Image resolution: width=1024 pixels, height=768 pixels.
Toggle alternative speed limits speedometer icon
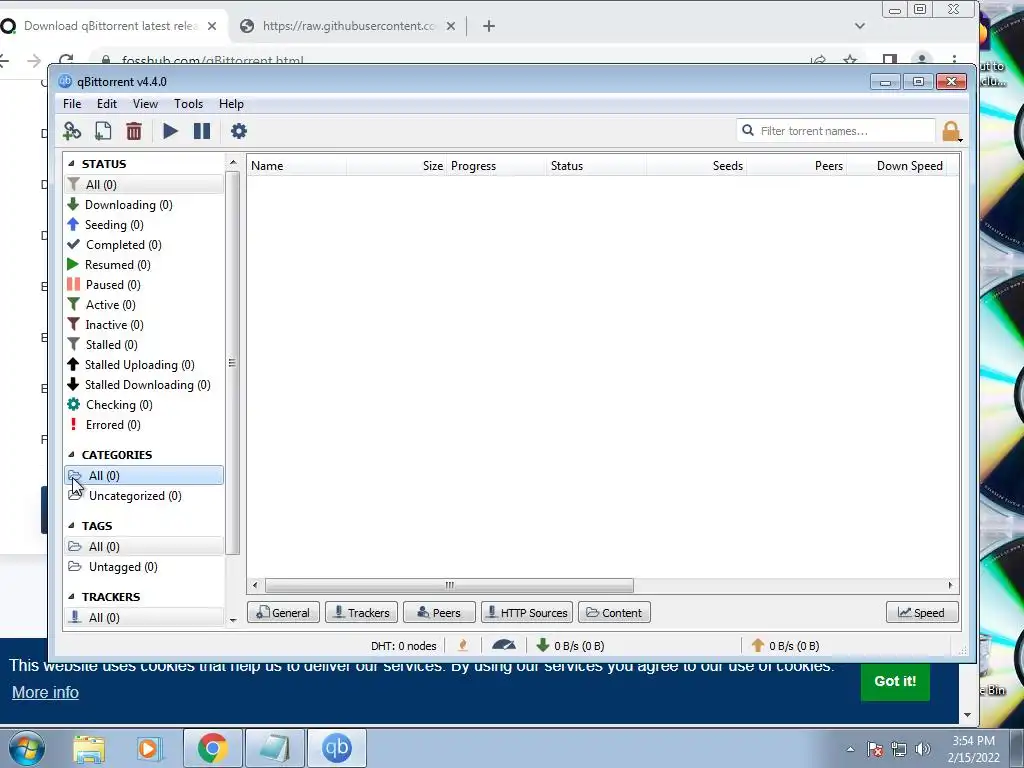[x=504, y=646]
